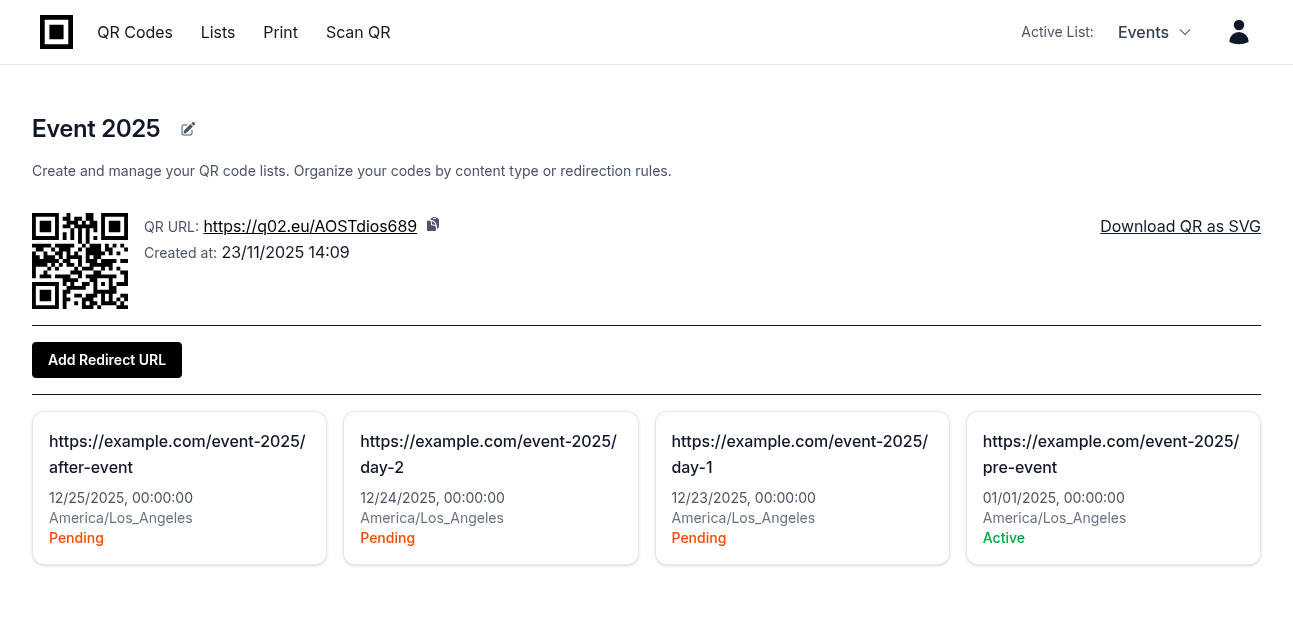Copy the QR URL to clipboard
Screen dimensions: 1293x639
click(x=433, y=225)
